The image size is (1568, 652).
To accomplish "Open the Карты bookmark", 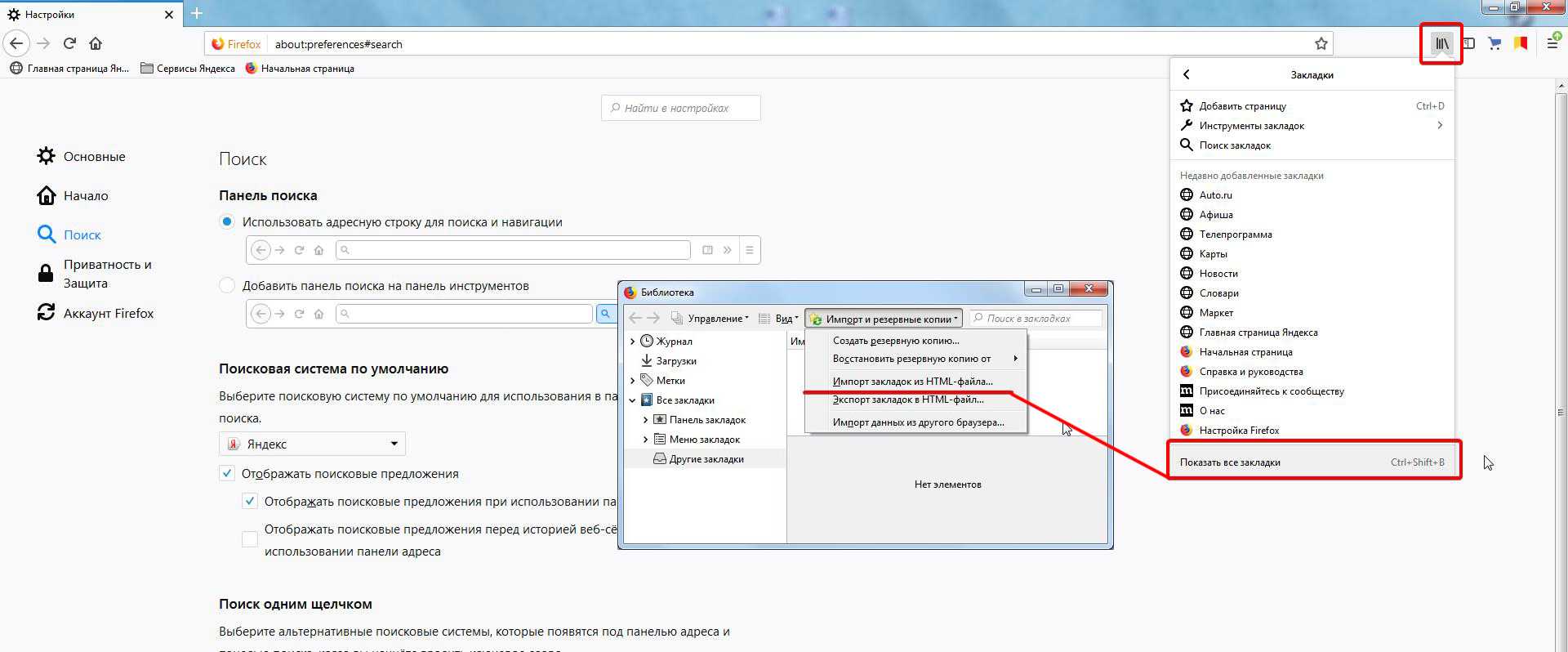I will click(1312, 253).
